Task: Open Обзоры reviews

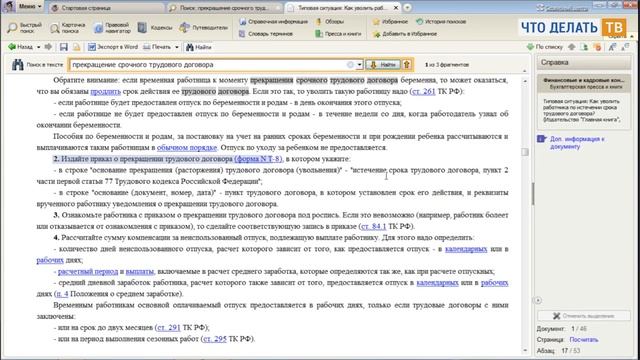Action: [330, 22]
